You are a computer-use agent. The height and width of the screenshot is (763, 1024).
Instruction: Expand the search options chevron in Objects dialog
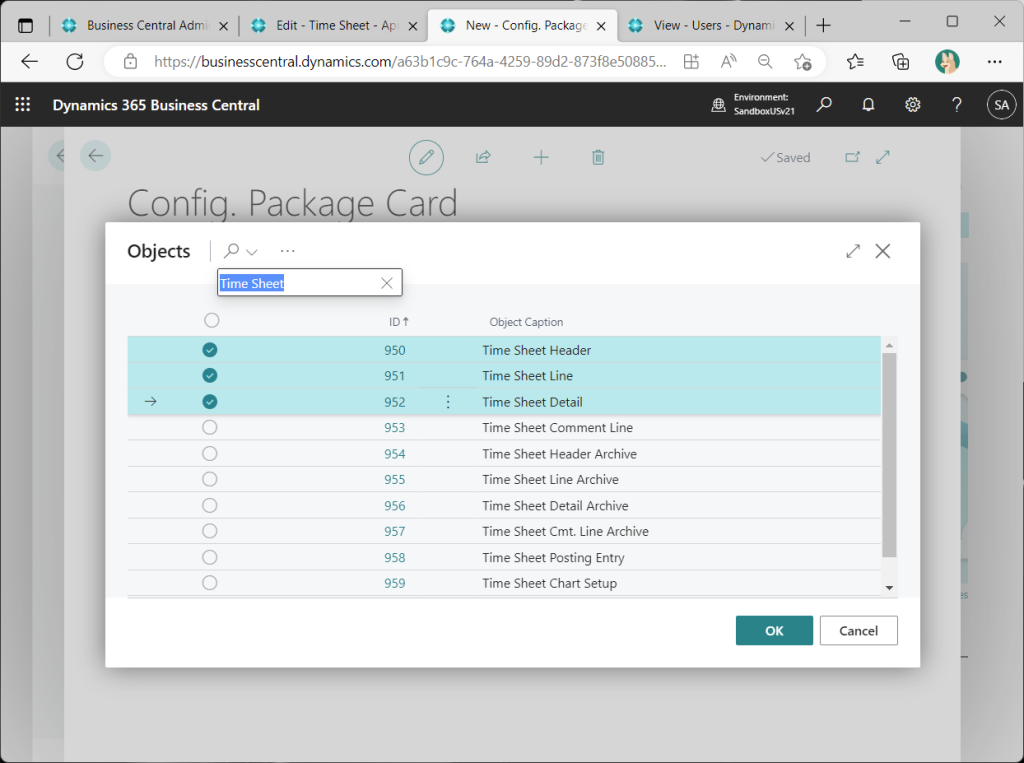pos(252,252)
